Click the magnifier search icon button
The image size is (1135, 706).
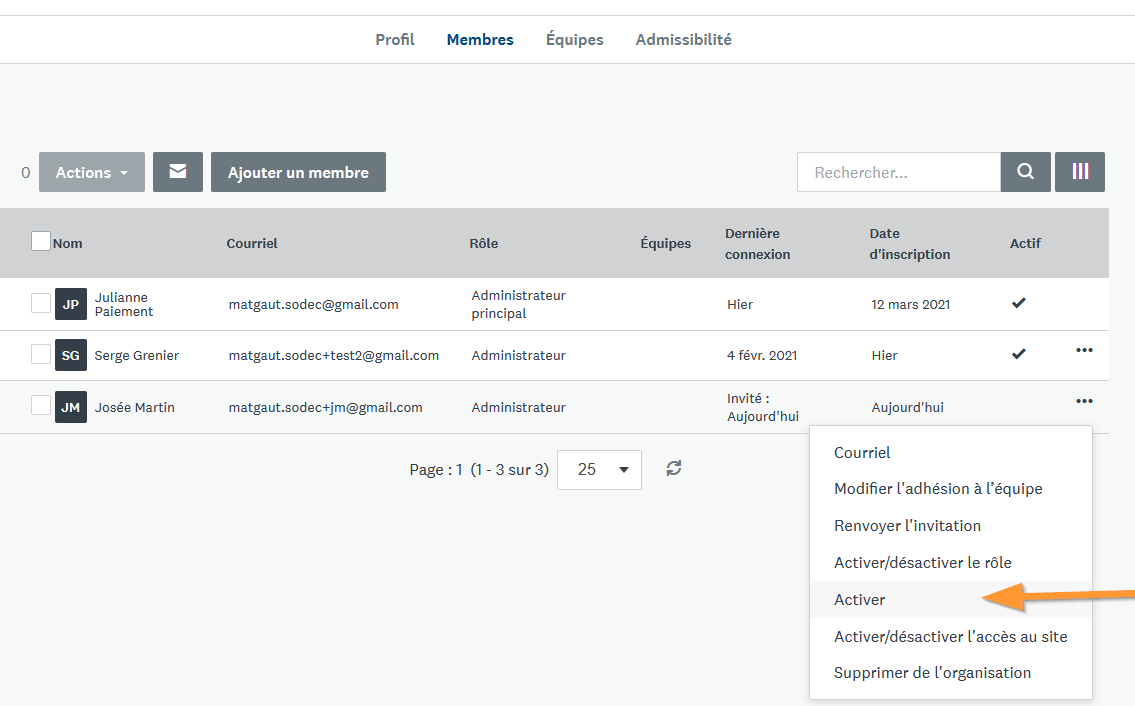tap(1025, 172)
